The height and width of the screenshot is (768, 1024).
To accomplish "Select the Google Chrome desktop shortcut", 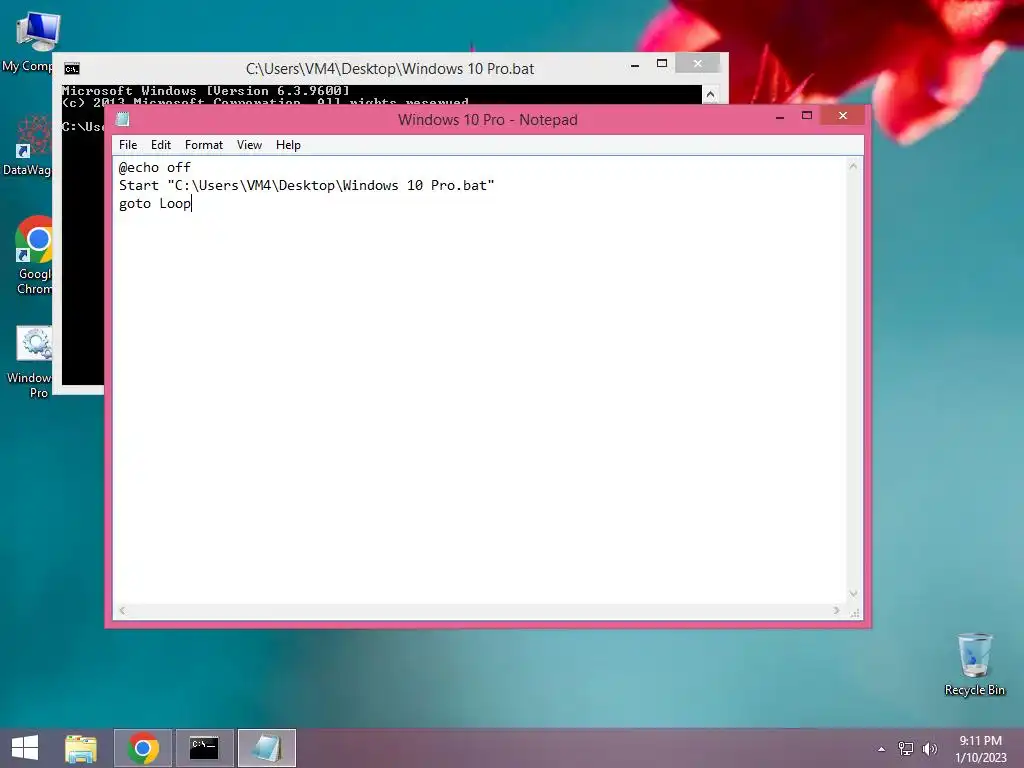I will point(34,255).
